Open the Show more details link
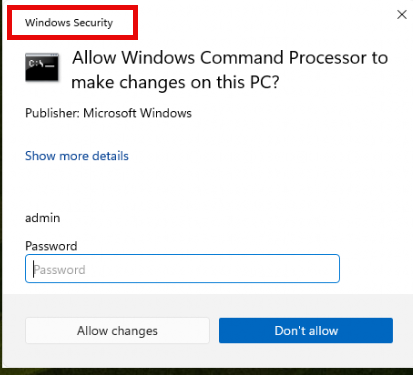 (x=77, y=156)
